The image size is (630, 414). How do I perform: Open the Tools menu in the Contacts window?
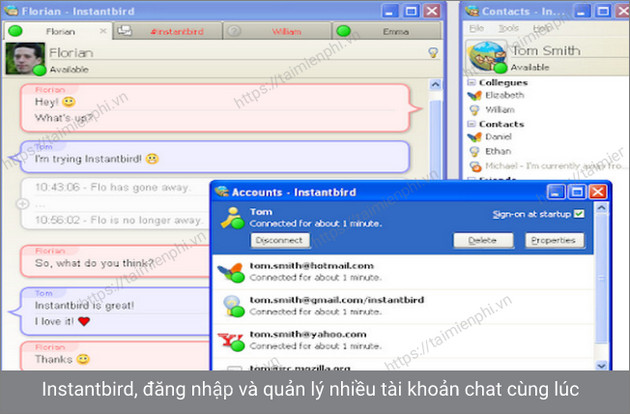(508, 30)
